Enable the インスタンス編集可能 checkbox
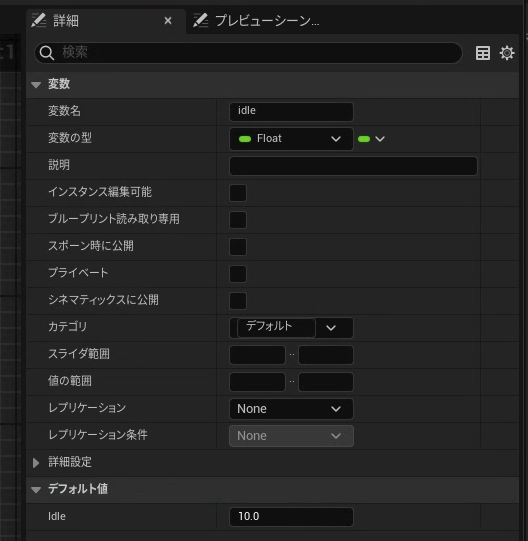Image resolution: width=528 pixels, height=541 pixels. (x=238, y=193)
